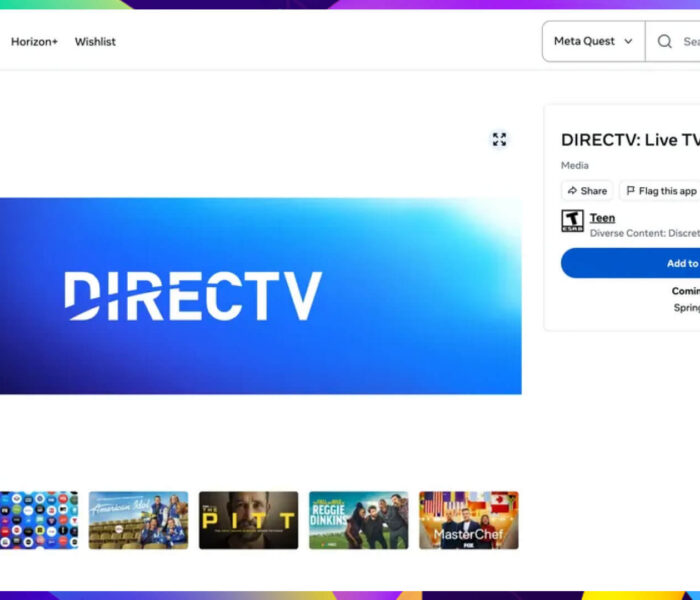
Task: Click the Diverse Content descriptor text
Action: (x=645, y=233)
